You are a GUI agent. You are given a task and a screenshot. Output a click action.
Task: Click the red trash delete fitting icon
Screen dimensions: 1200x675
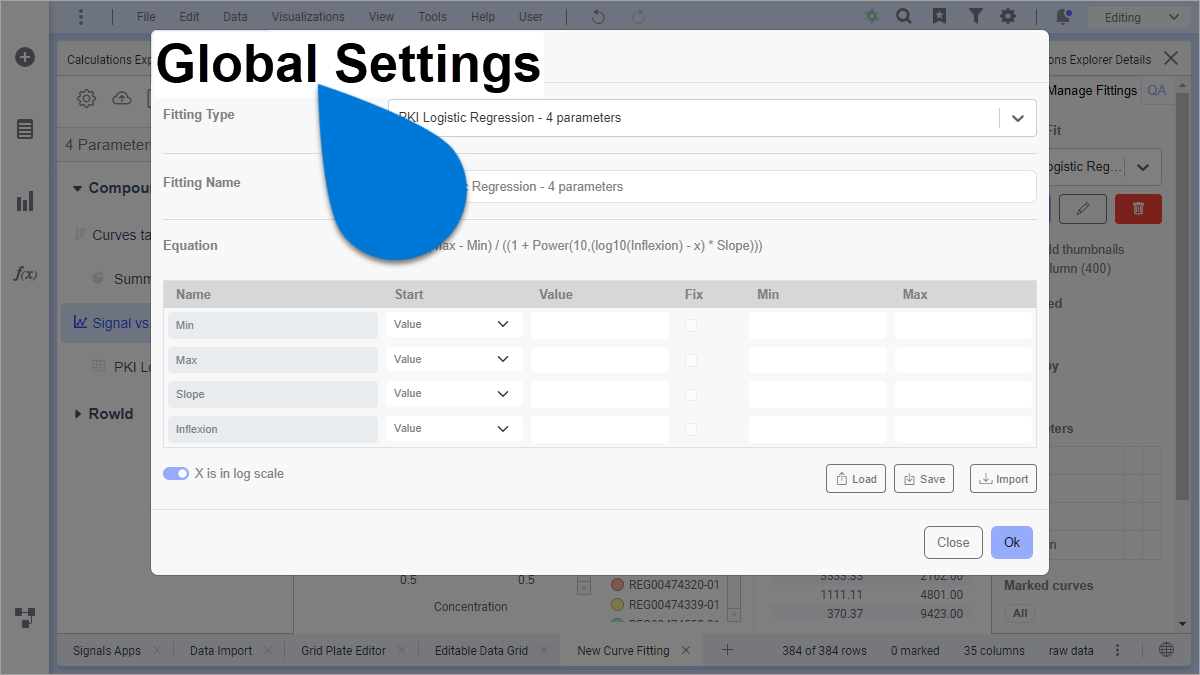pyautogui.click(x=1137, y=208)
